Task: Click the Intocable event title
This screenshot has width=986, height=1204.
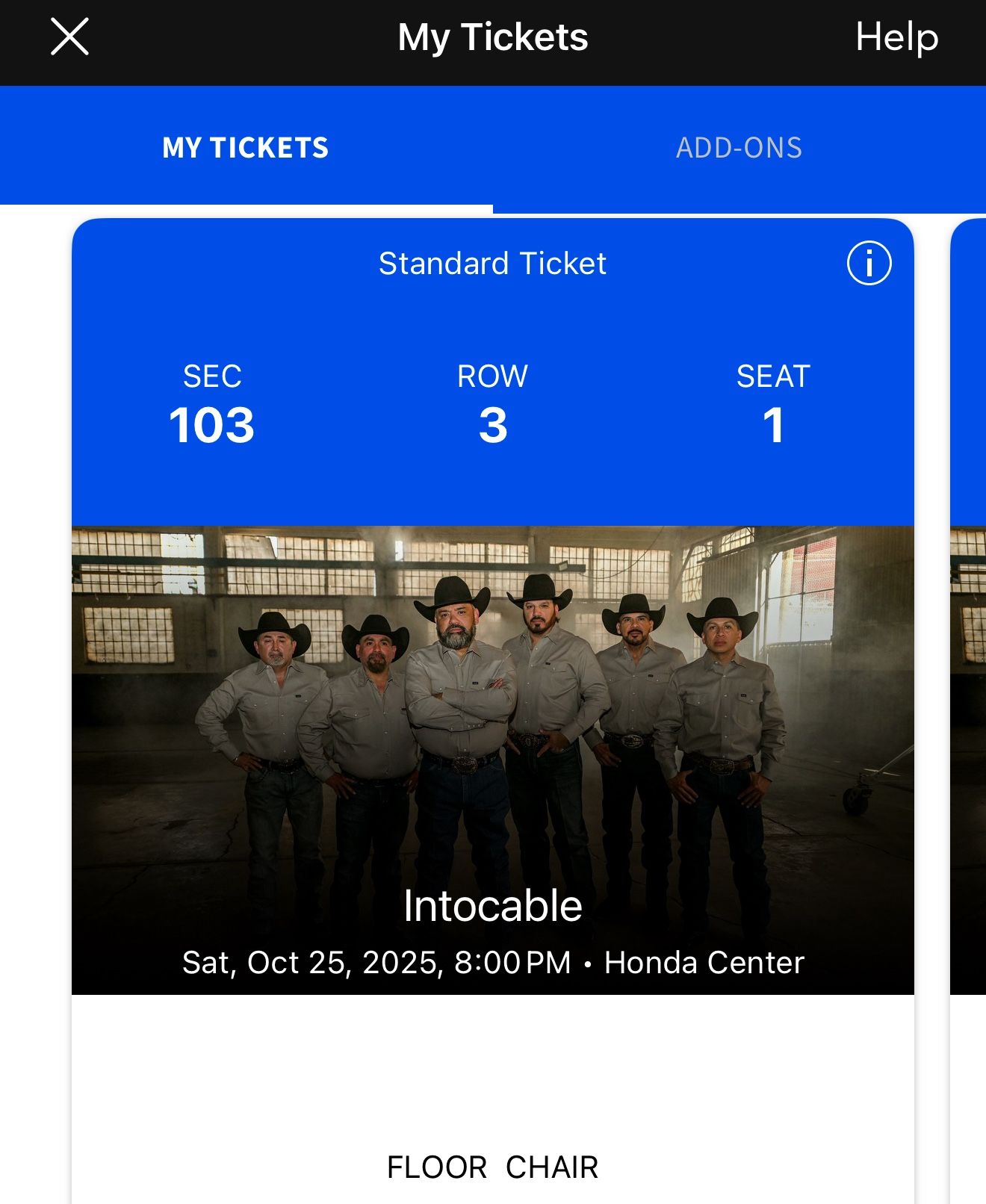Action: tap(493, 906)
